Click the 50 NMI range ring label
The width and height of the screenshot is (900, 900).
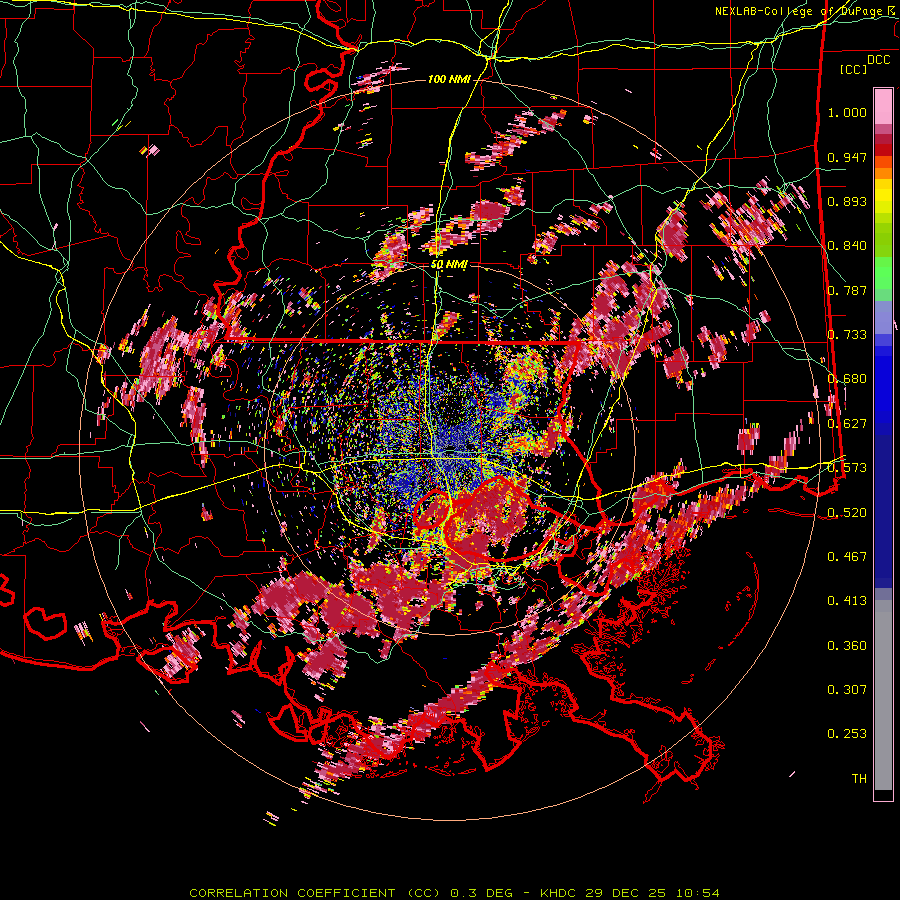tap(449, 265)
